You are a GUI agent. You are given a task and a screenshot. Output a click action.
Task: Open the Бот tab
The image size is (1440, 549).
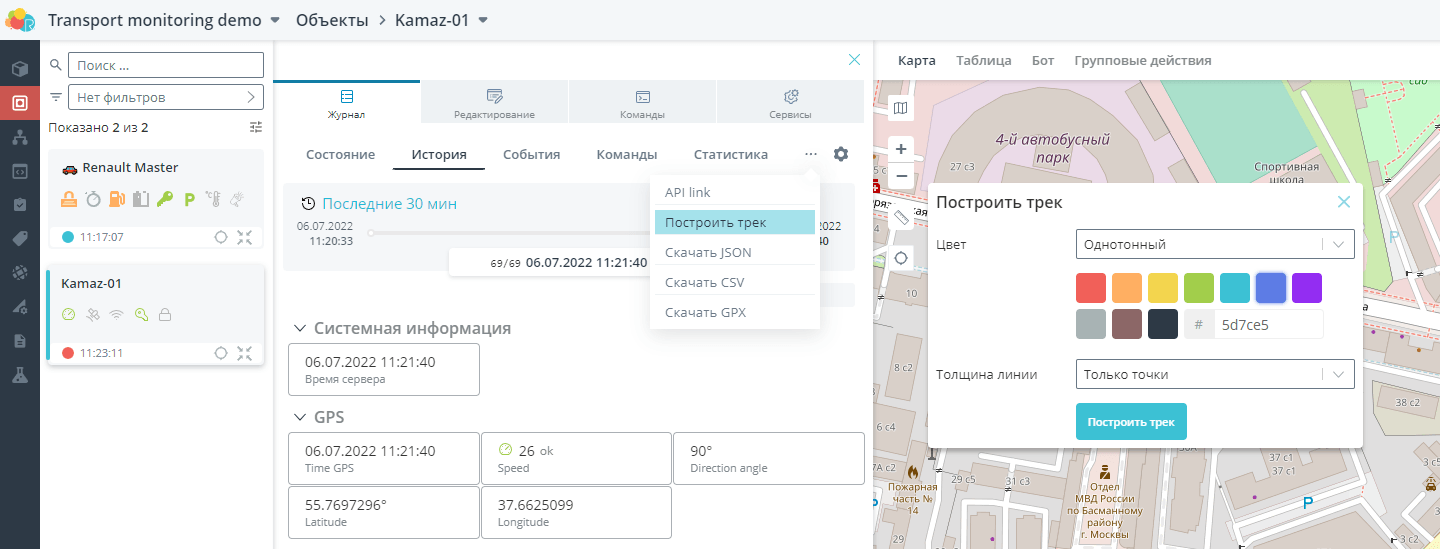1043,60
